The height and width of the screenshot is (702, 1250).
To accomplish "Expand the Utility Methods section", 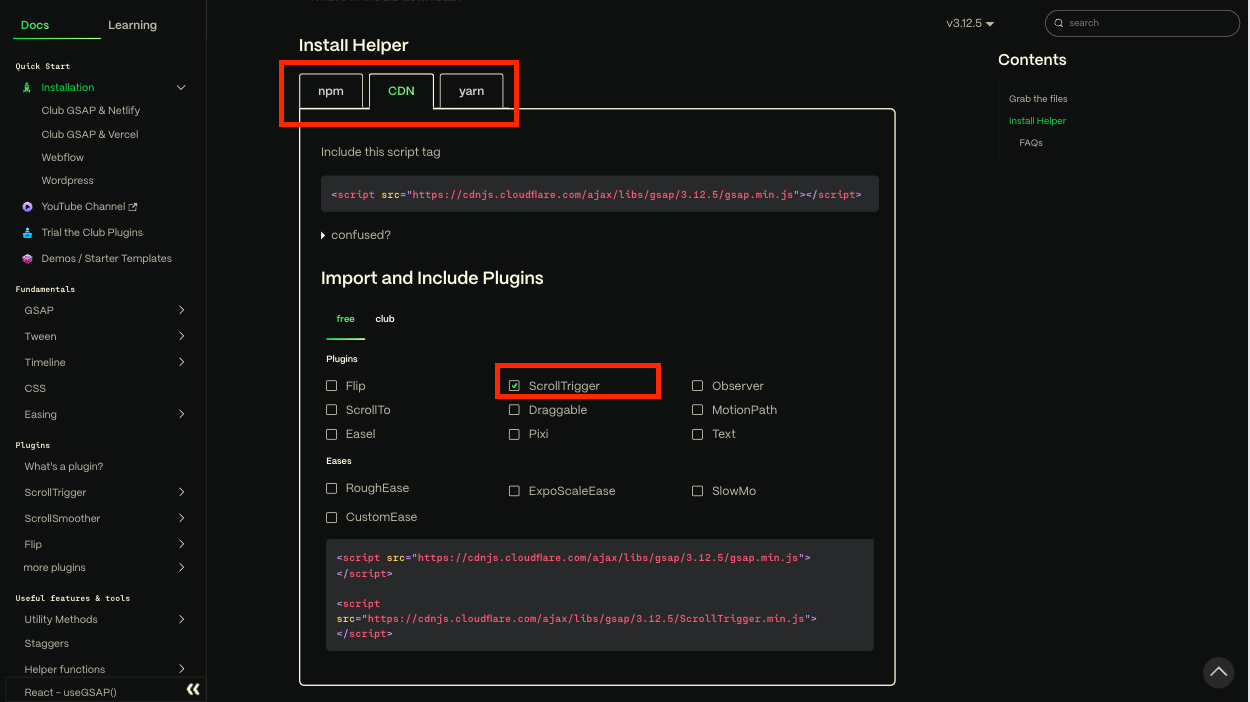I will tap(181, 620).
